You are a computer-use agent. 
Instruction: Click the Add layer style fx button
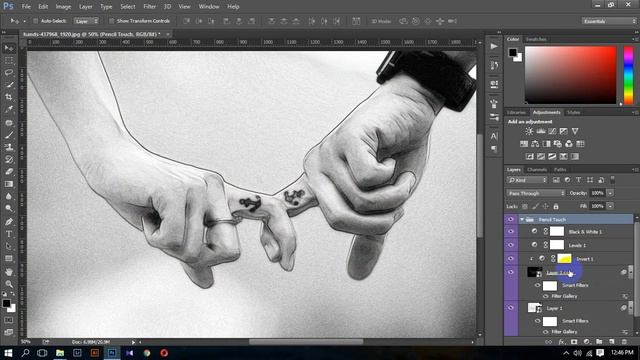pos(562,342)
